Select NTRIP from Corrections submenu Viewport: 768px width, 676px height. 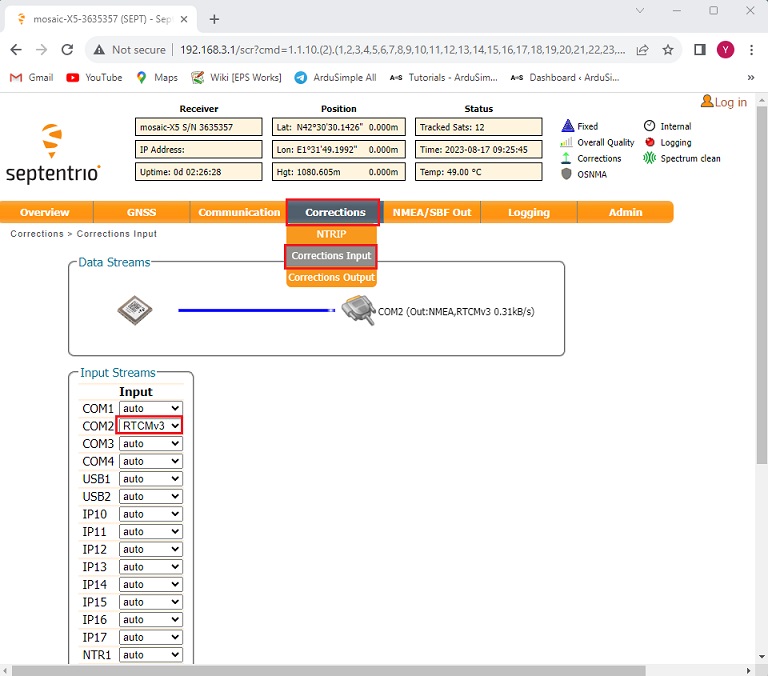tap(331, 234)
